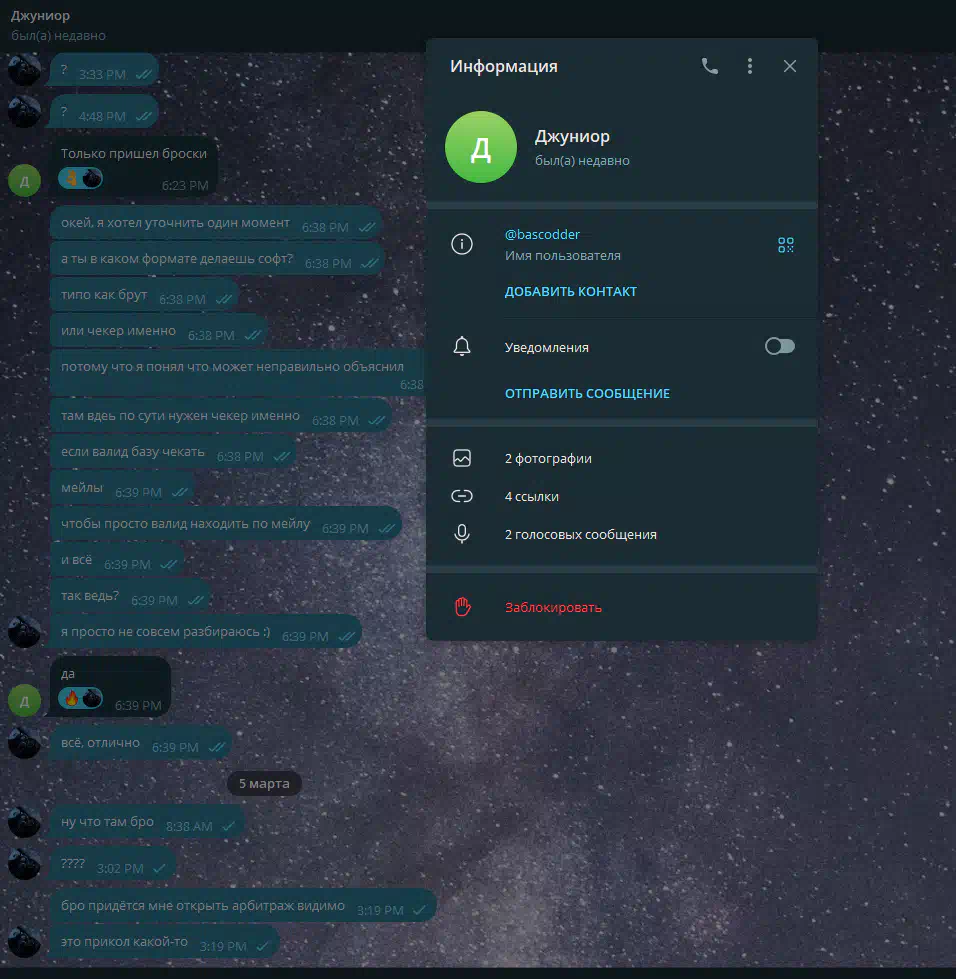Click the message 'или чекер именно'
This screenshot has height=979, width=956.
tap(159, 332)
